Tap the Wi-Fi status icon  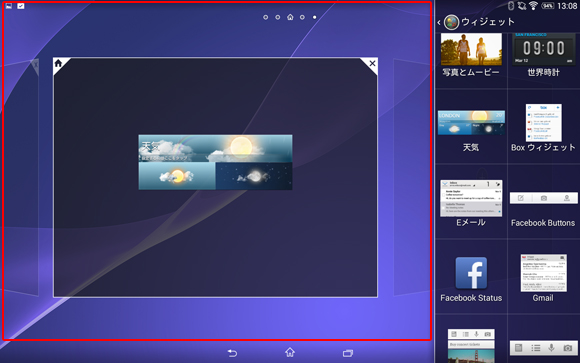[533, 6]
